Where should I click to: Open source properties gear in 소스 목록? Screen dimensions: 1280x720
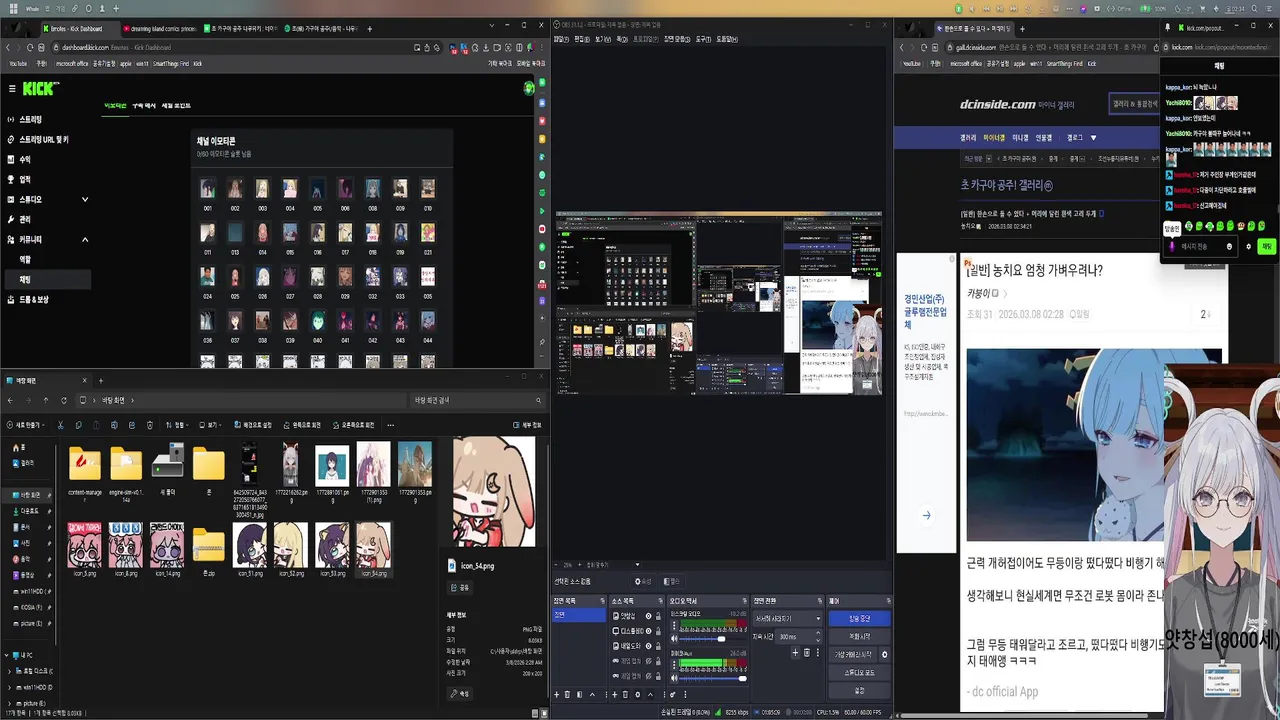tap(638, 694)
